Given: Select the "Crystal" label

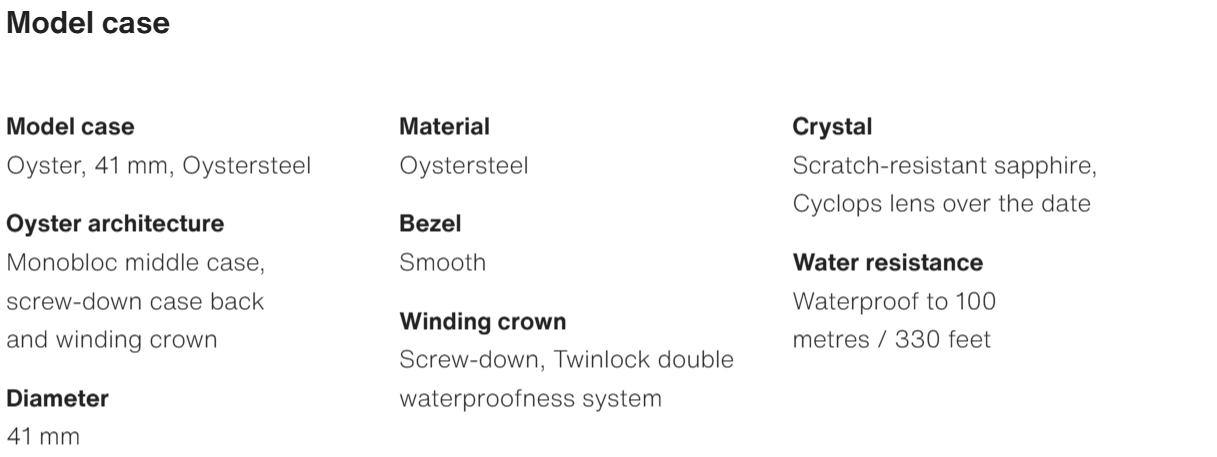Looking at the screenshot, I should tap(832, 127).
